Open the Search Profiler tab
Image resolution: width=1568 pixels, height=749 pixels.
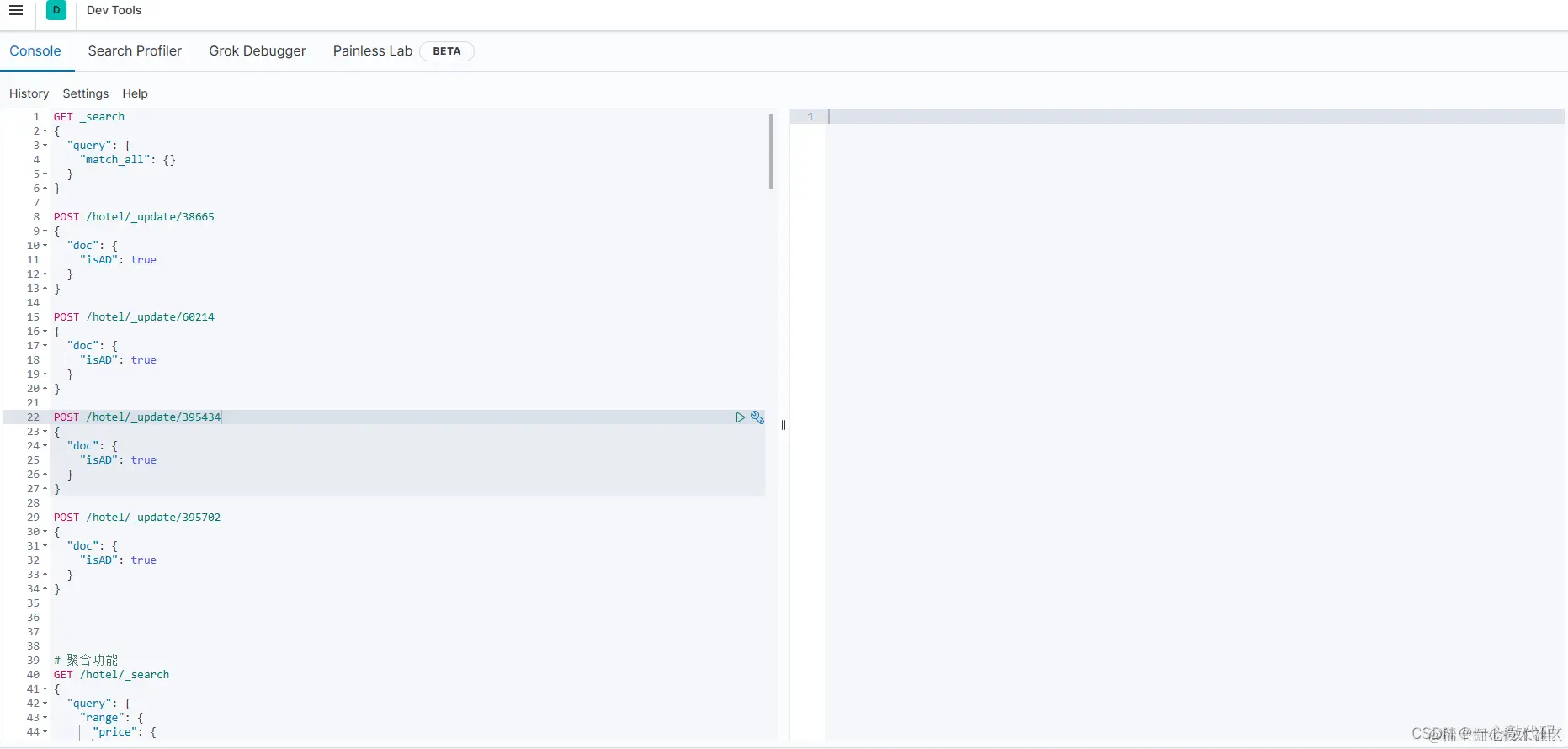click(135, 50)
